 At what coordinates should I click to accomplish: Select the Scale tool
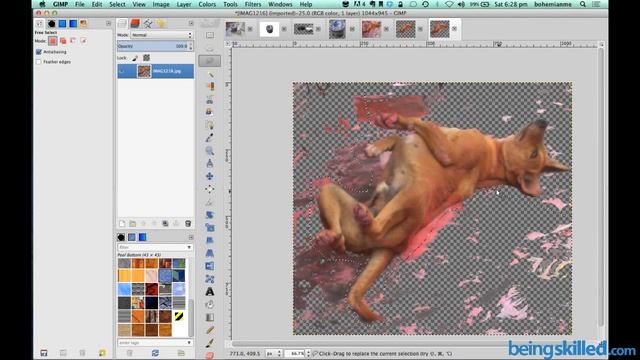click(x=210, y=228)
